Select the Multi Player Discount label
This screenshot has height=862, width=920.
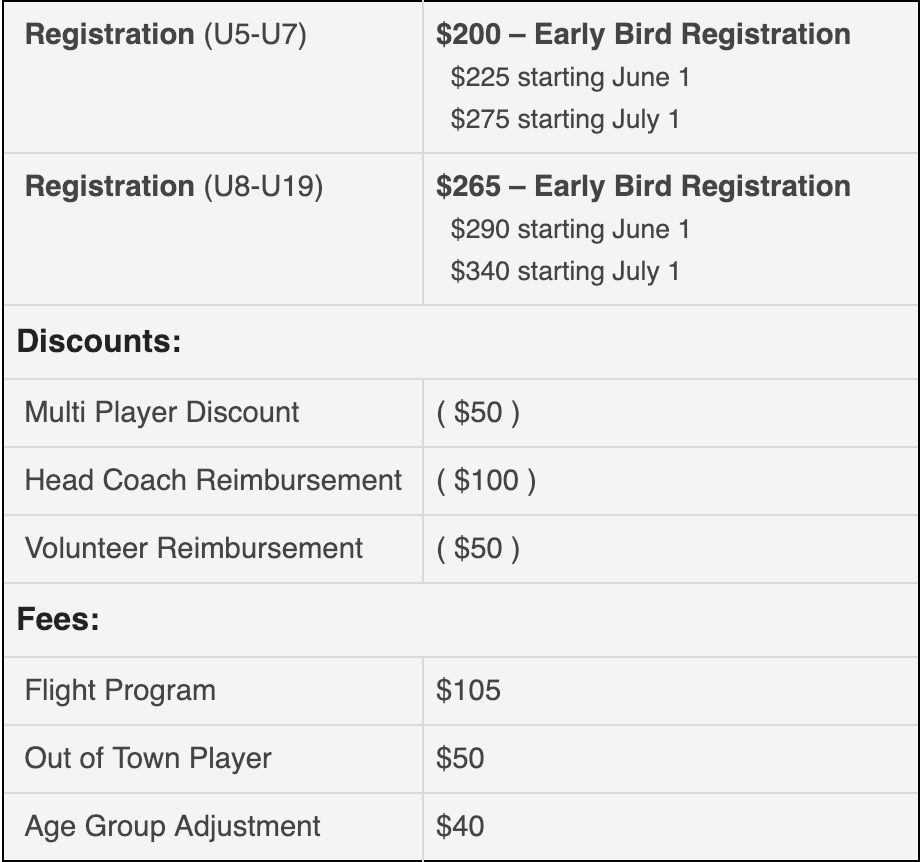click(x=162, y=412)
